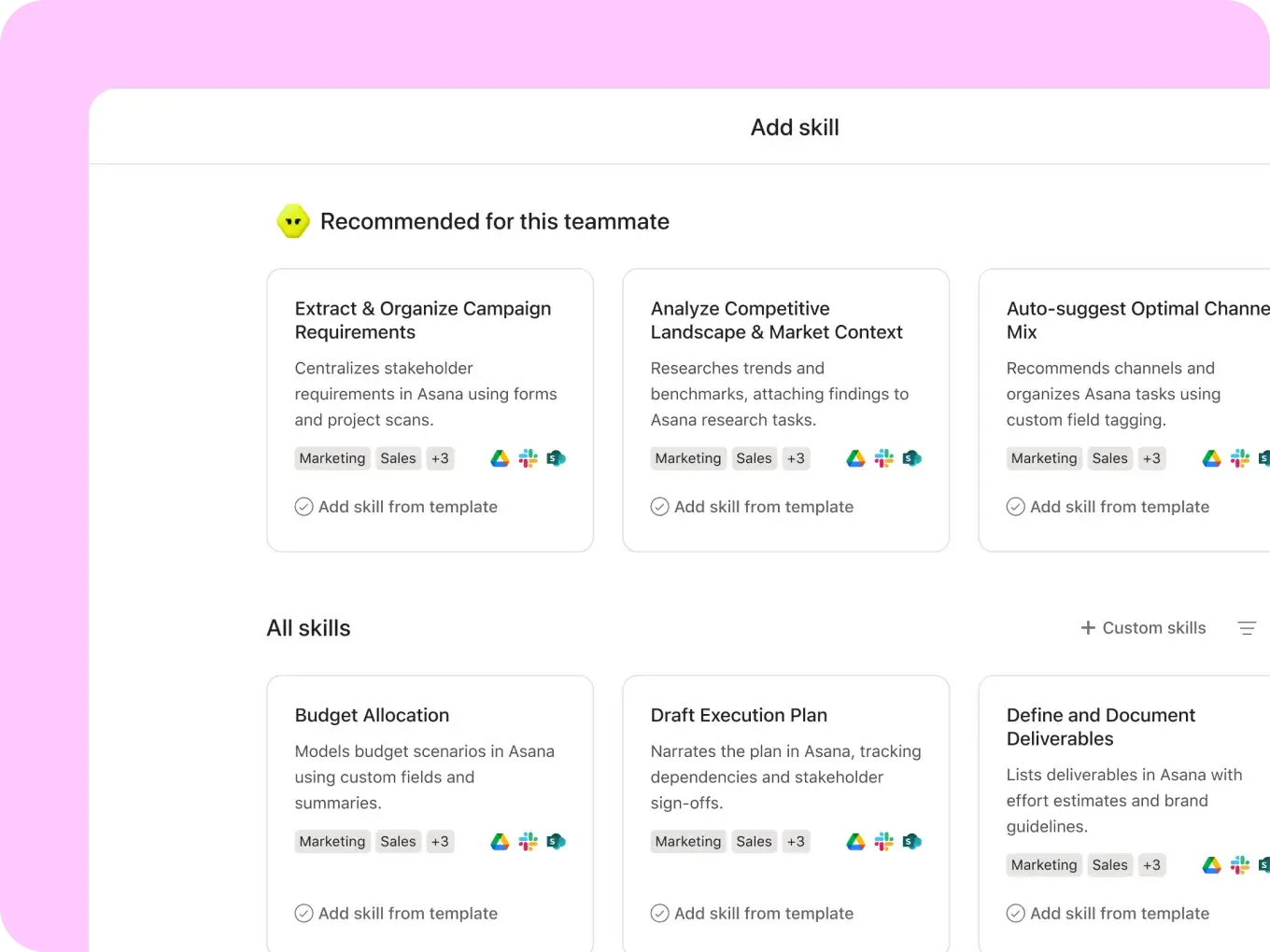
Task: Click Google Drive icon on Analyze Competitive card
Action: (x=856, y=458)
